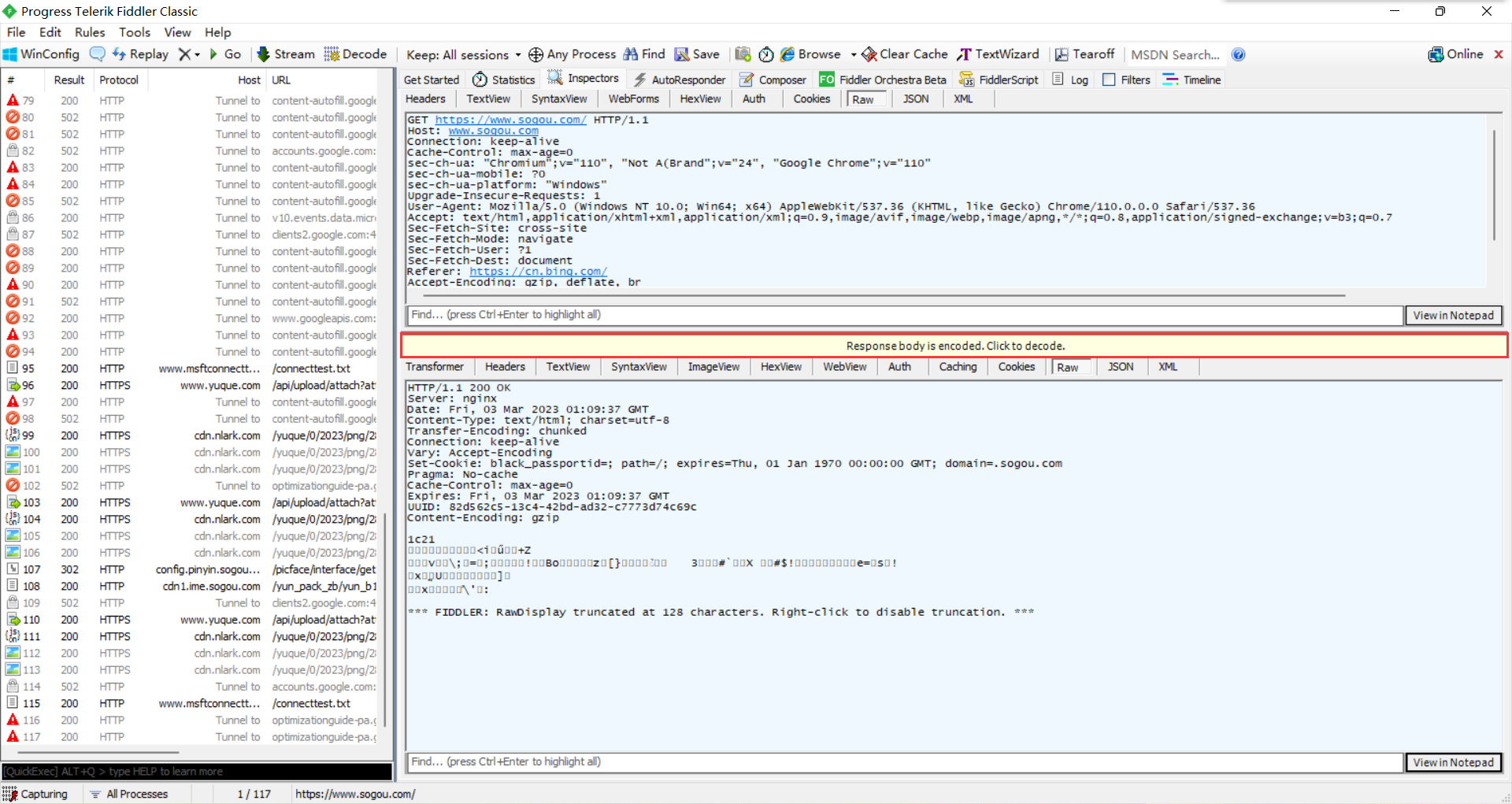Click the QuickExec command box

(x=197, y=772)
